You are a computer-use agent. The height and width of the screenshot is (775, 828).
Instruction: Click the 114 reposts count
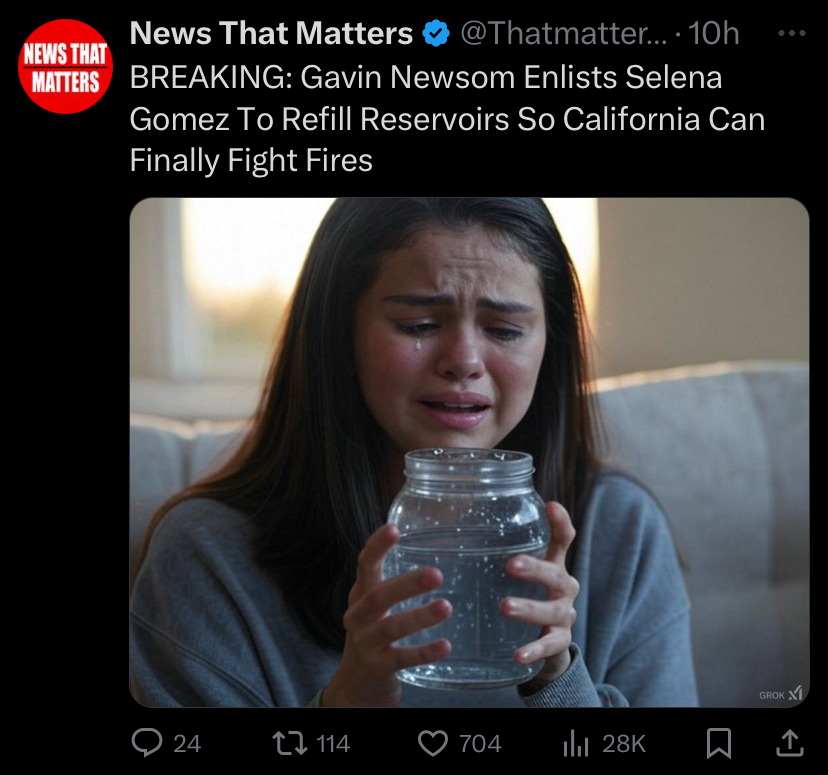click(333, 744)
